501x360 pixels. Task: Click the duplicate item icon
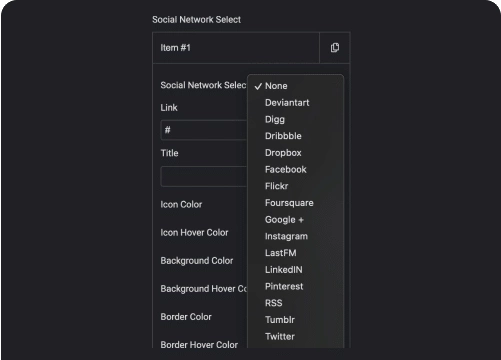coord(335,48)
